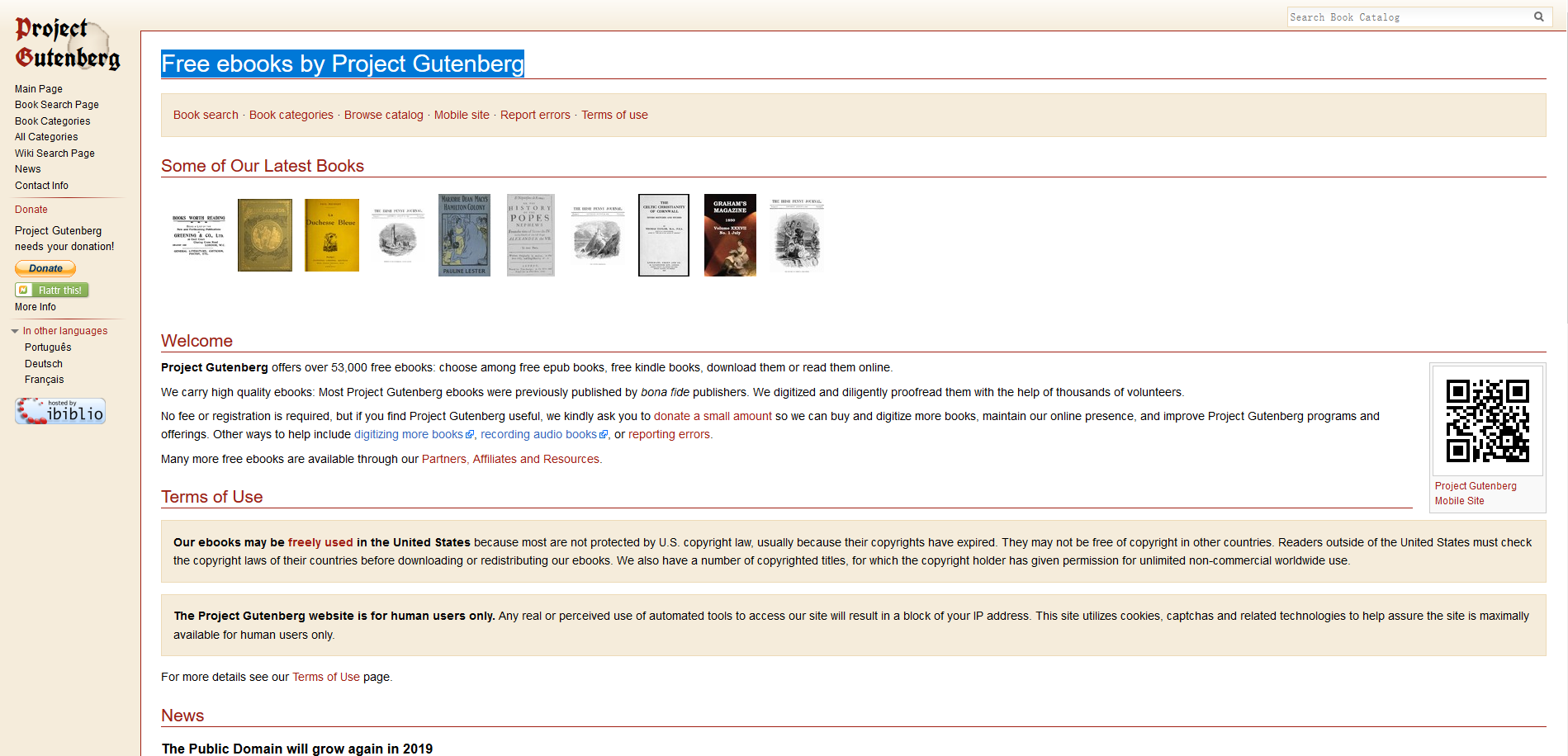Open Terms of use in link bar
Image resolution: width=1568 pixels, height=756 pixels.
click(x=614, y=115)
